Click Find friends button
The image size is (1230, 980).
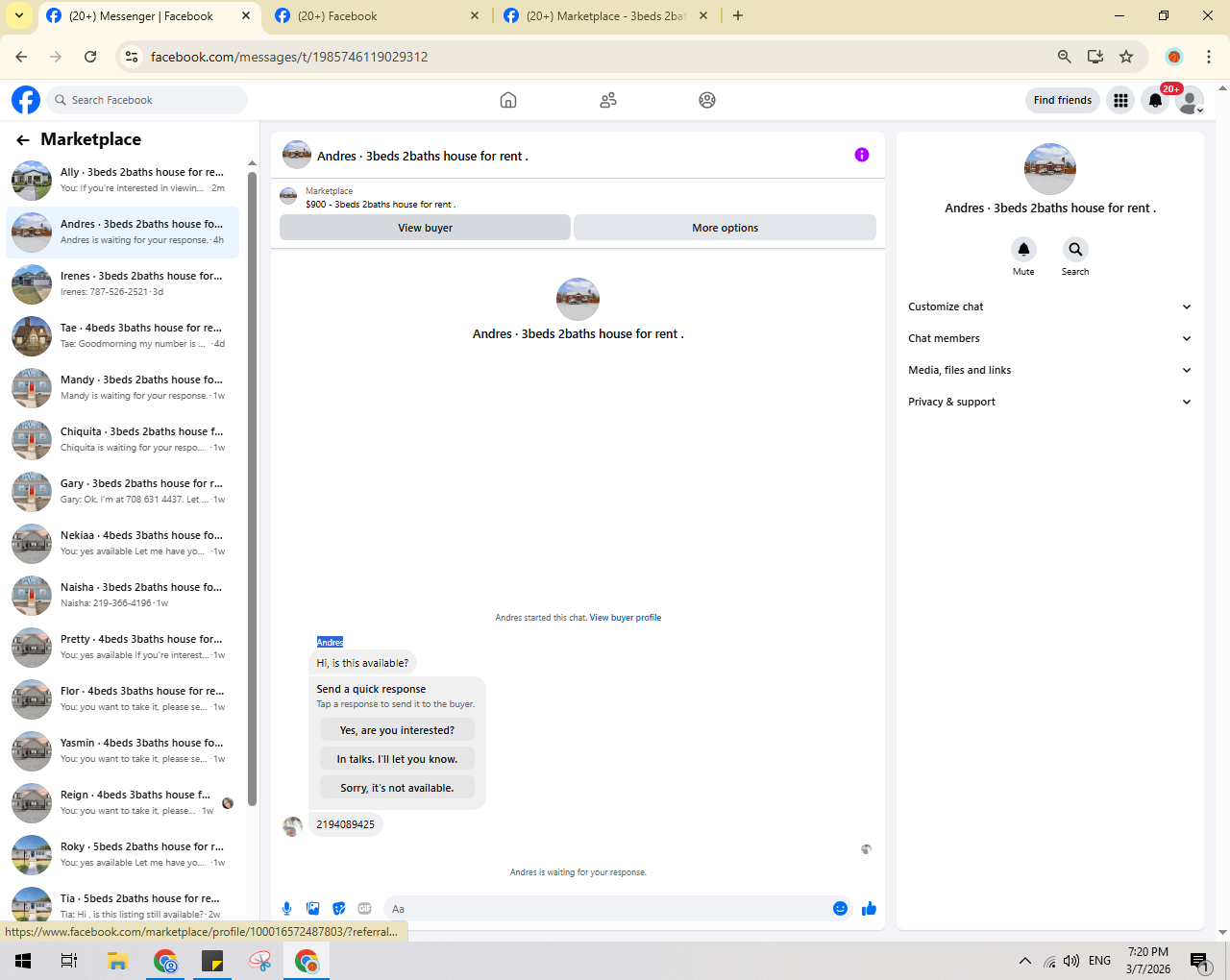[x=1063, y=100]
